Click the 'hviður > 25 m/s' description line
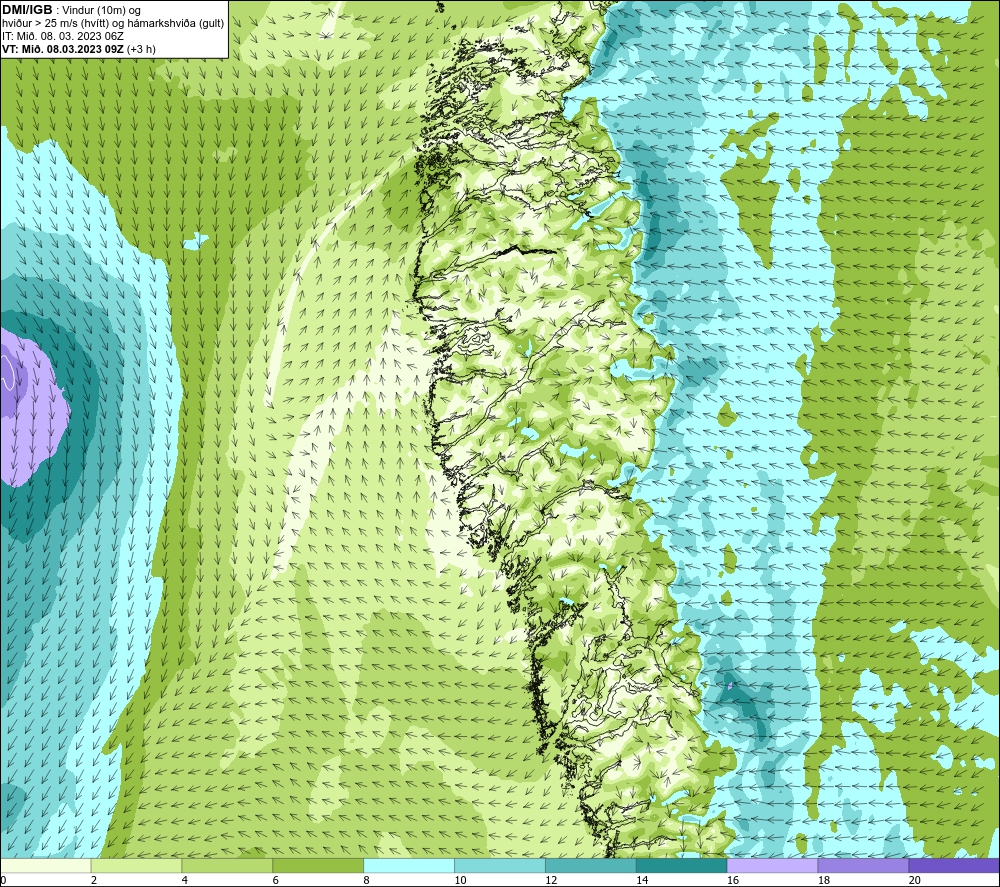 (113, 23)
